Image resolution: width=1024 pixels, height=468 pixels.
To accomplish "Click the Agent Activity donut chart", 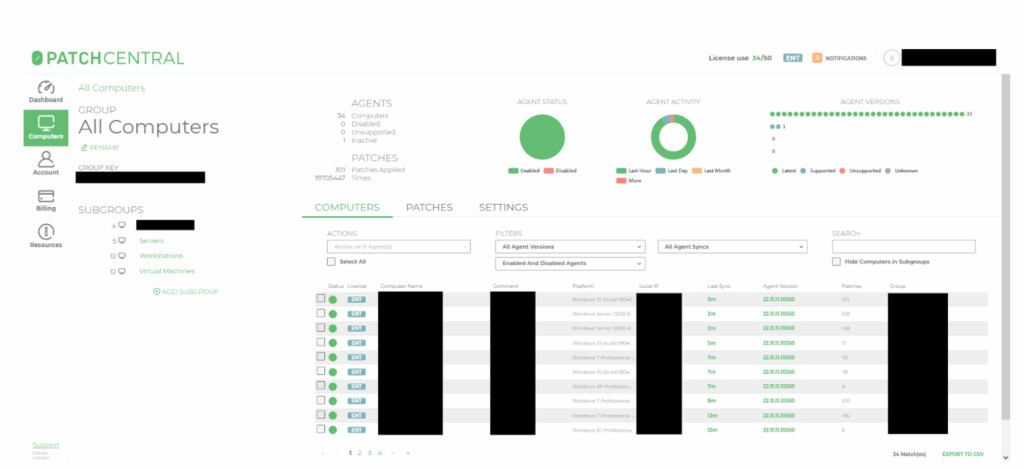I will pyautogui.click(x=673, y=137).
